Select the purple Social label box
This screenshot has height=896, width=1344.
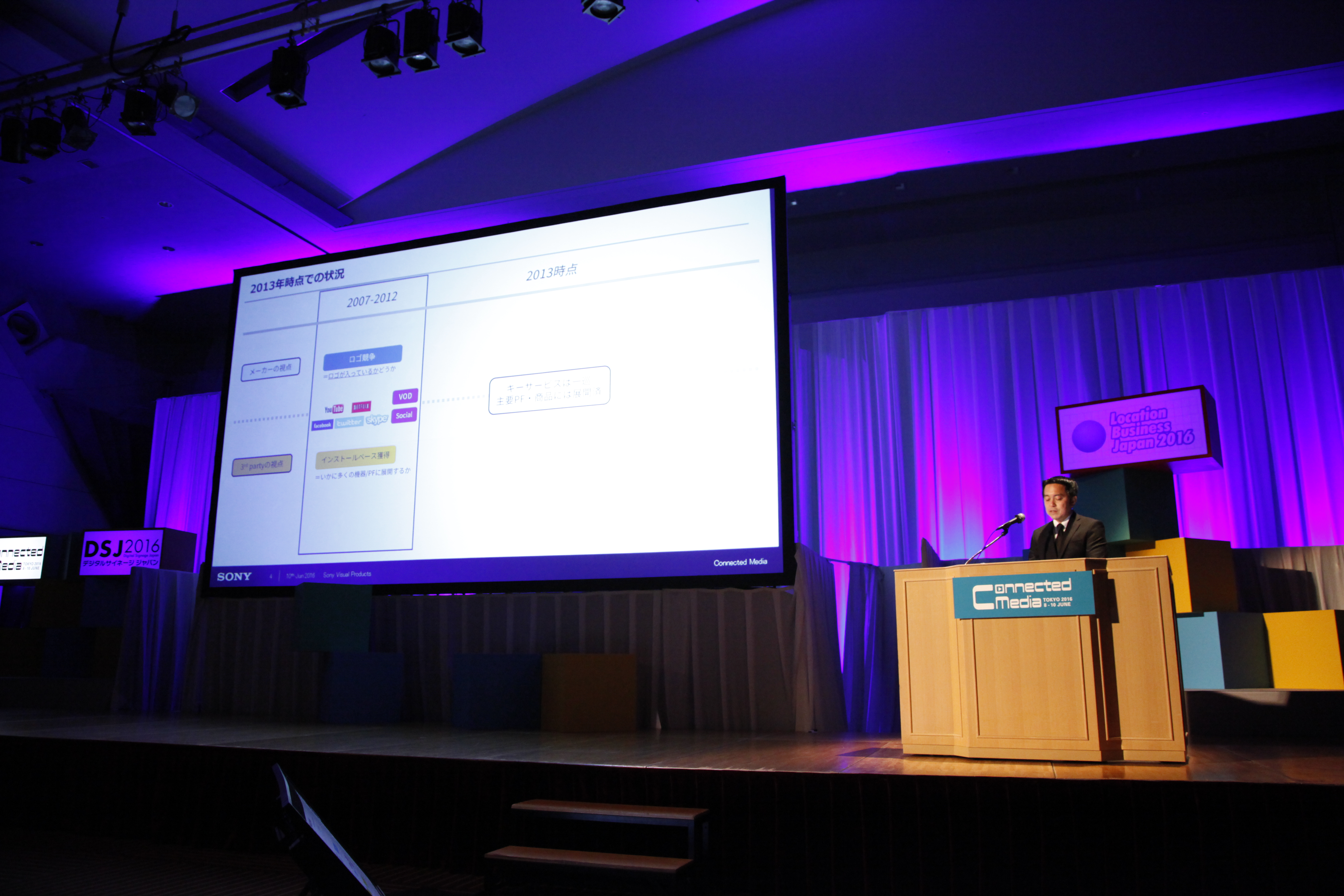coord(404,415)
